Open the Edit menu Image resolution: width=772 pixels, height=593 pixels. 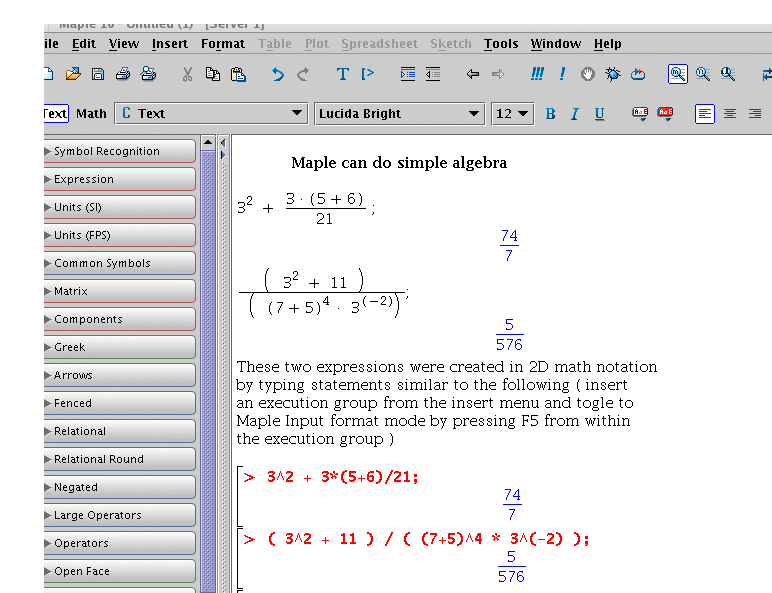coord(84,44)
